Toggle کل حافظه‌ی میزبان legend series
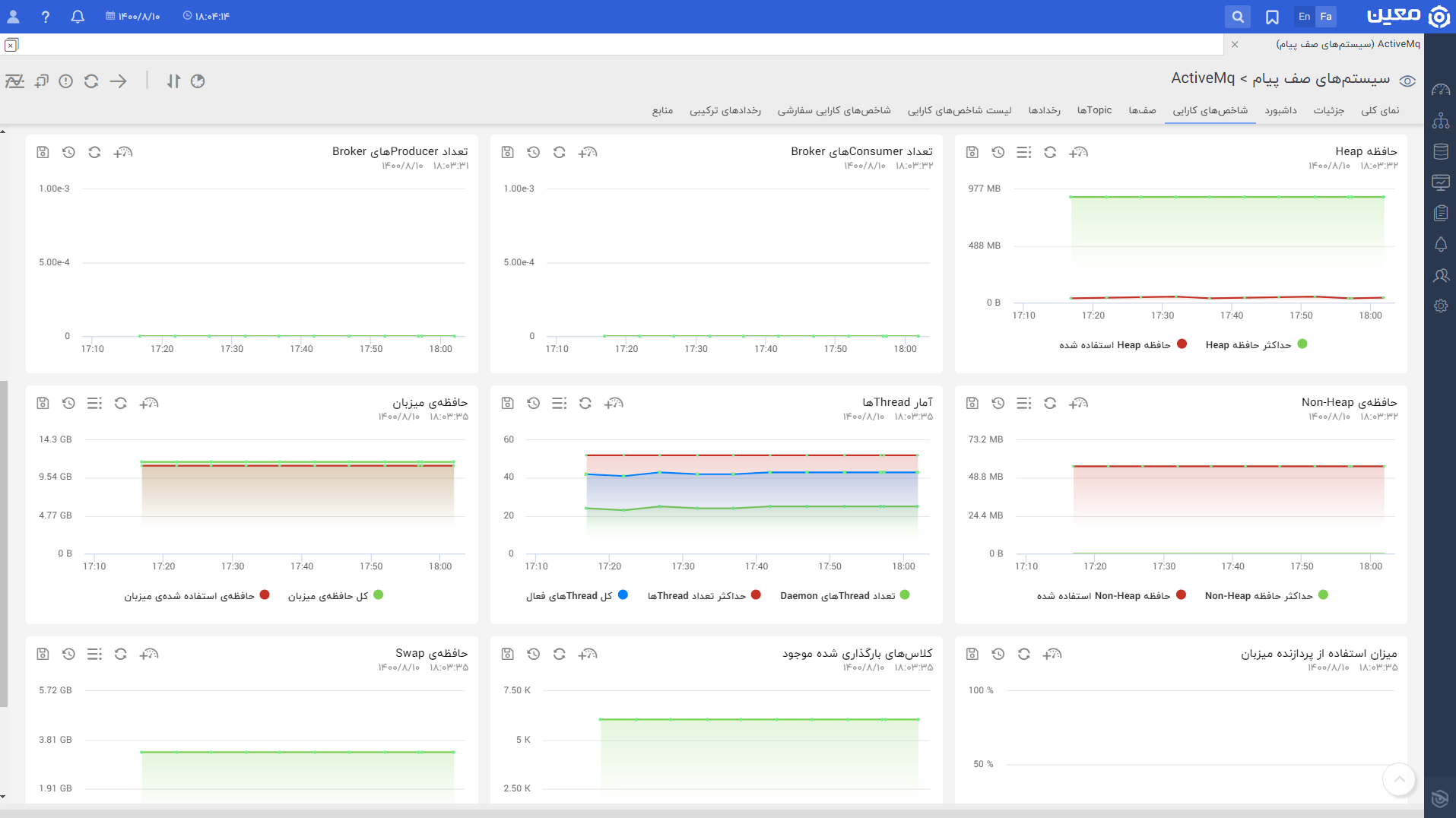The height and width of the screenshot is (818, 1456). click(x=335, y=595)
